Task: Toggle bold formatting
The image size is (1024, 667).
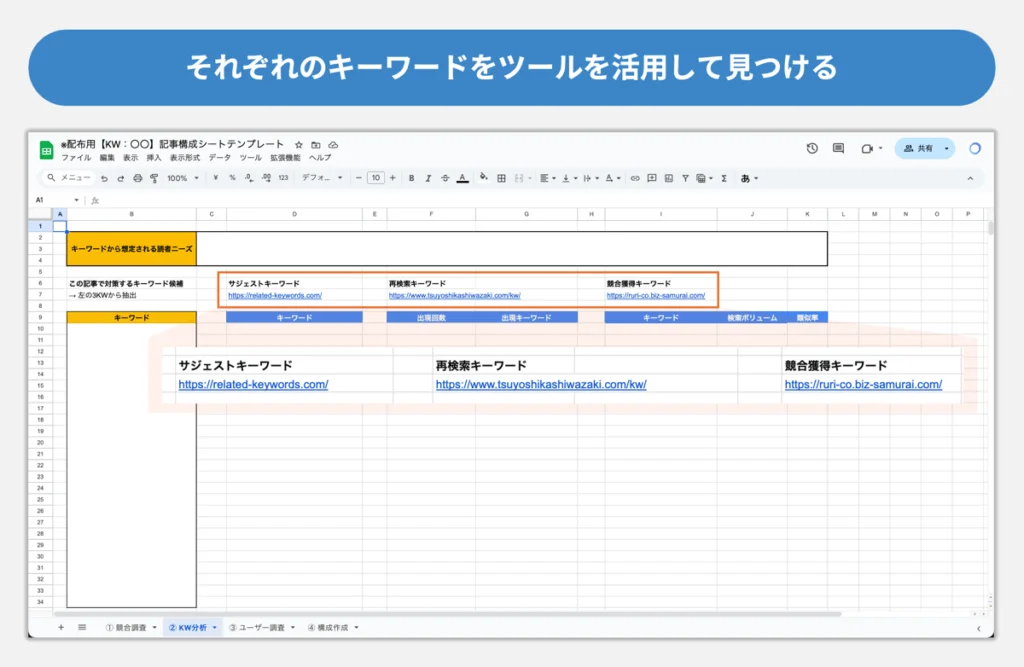Action: coord(411,178)
